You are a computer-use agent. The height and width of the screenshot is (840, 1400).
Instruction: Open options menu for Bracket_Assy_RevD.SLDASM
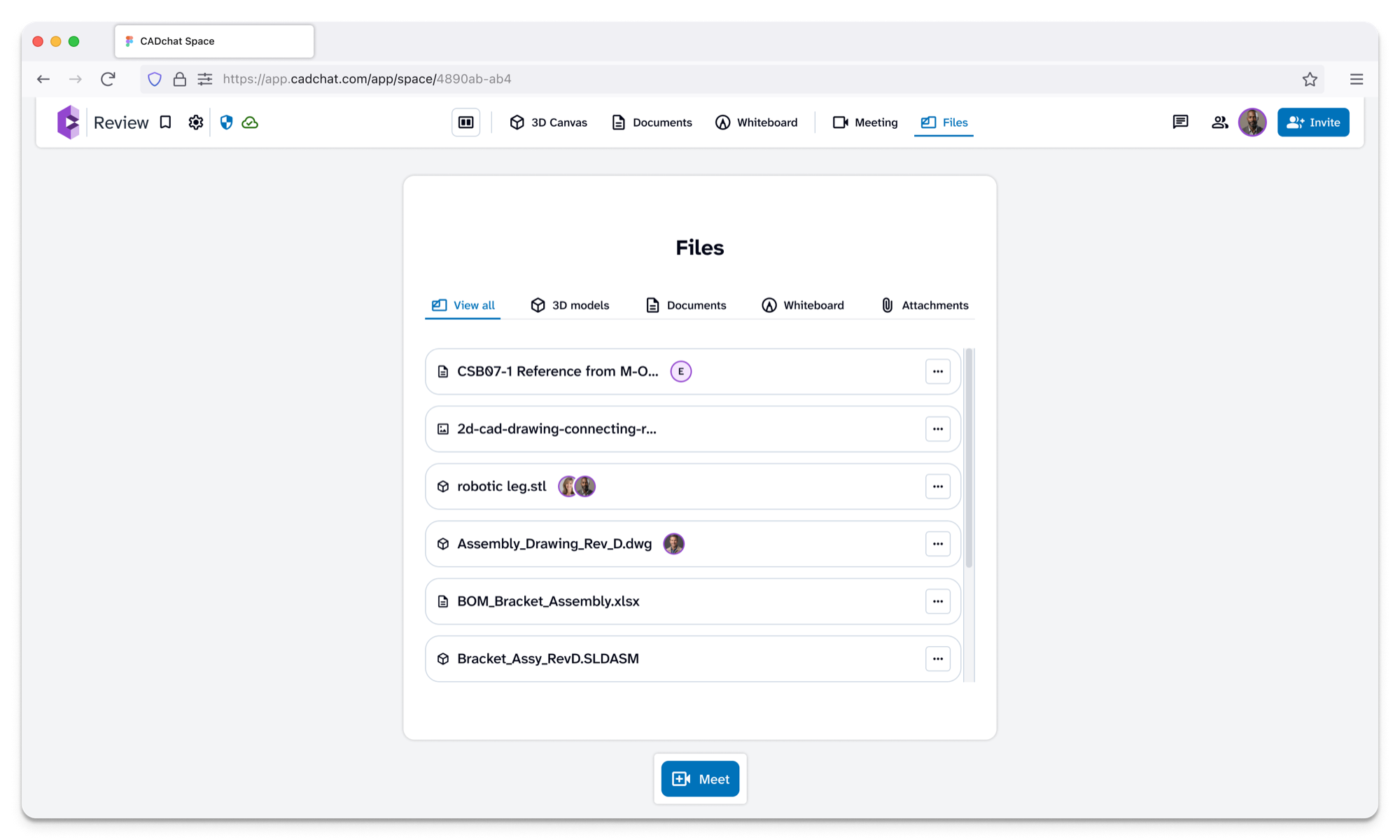(x=937, y=659)
